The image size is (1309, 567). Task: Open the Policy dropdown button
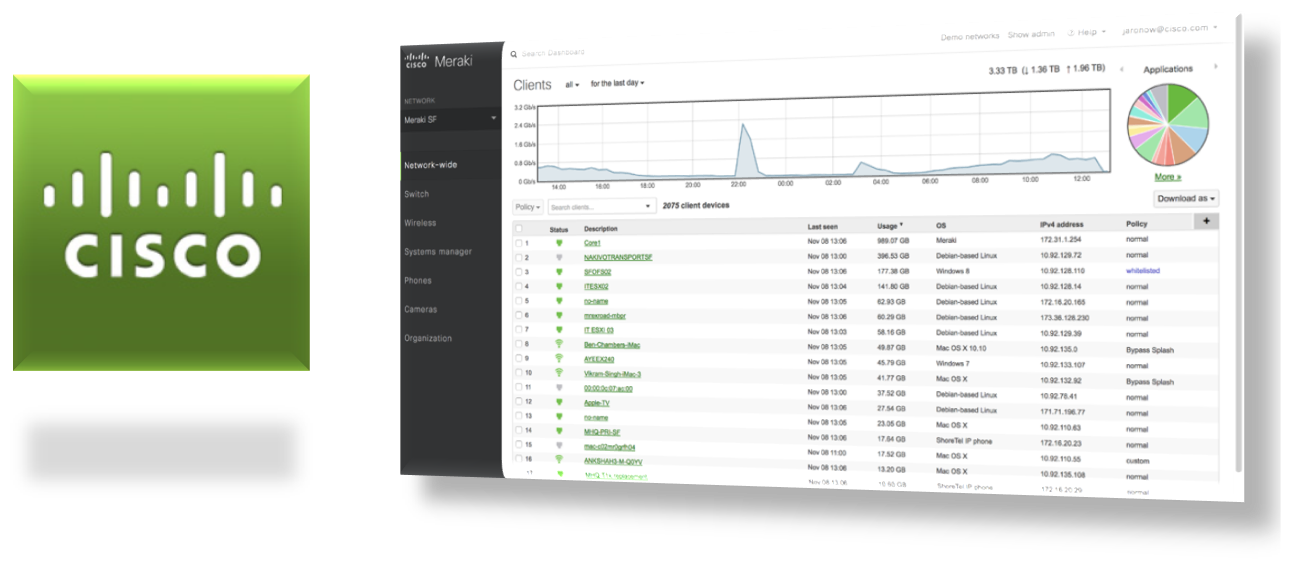[x=528, y=207]
